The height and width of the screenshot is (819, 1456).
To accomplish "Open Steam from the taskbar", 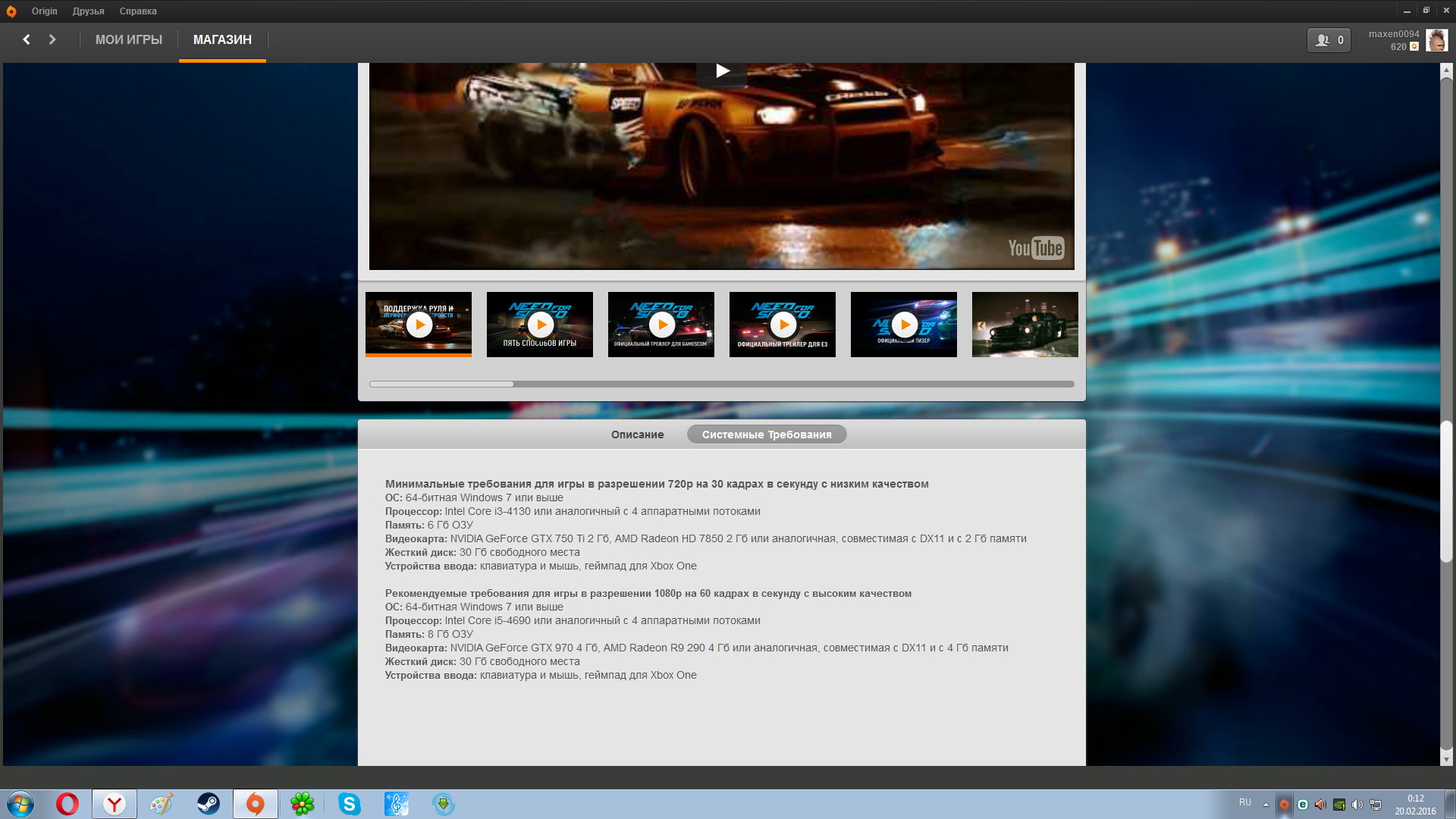I will pyautogui.click(x=208, y=804).
